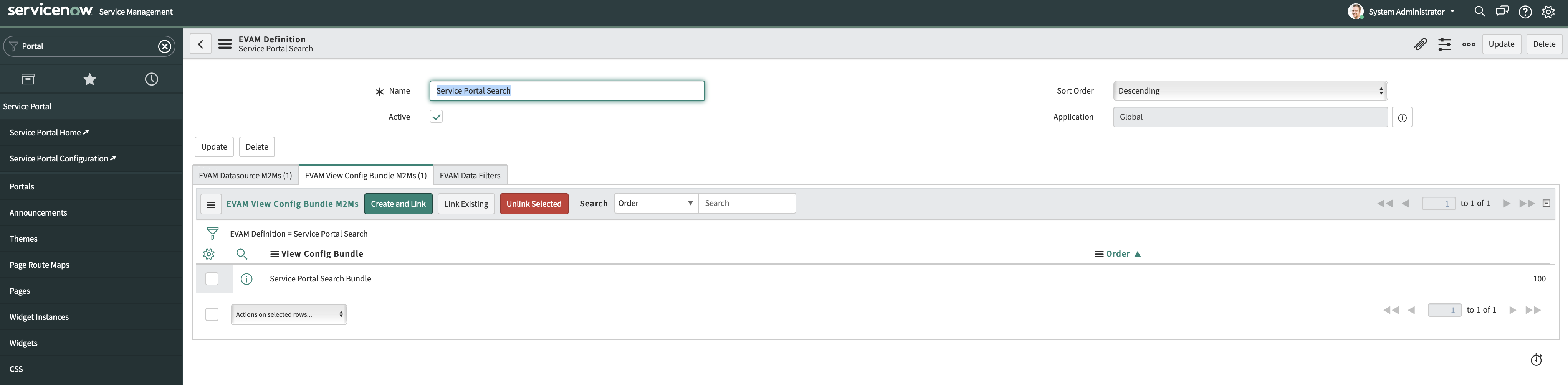Switch to the EVAM Data Filters tab

coord(470,174)
